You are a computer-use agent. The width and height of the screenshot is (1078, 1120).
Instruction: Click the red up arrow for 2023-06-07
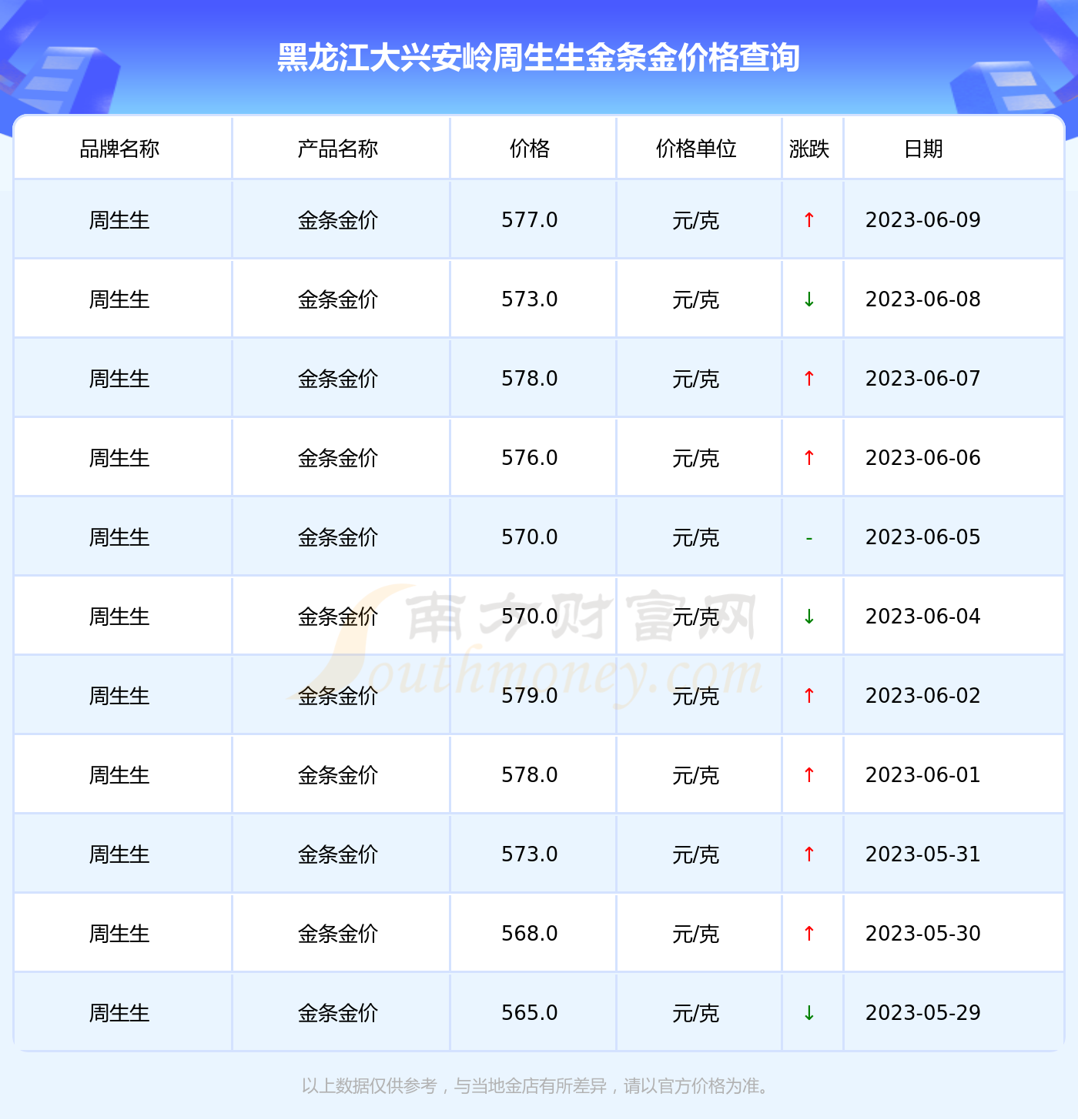coord(809,379)
